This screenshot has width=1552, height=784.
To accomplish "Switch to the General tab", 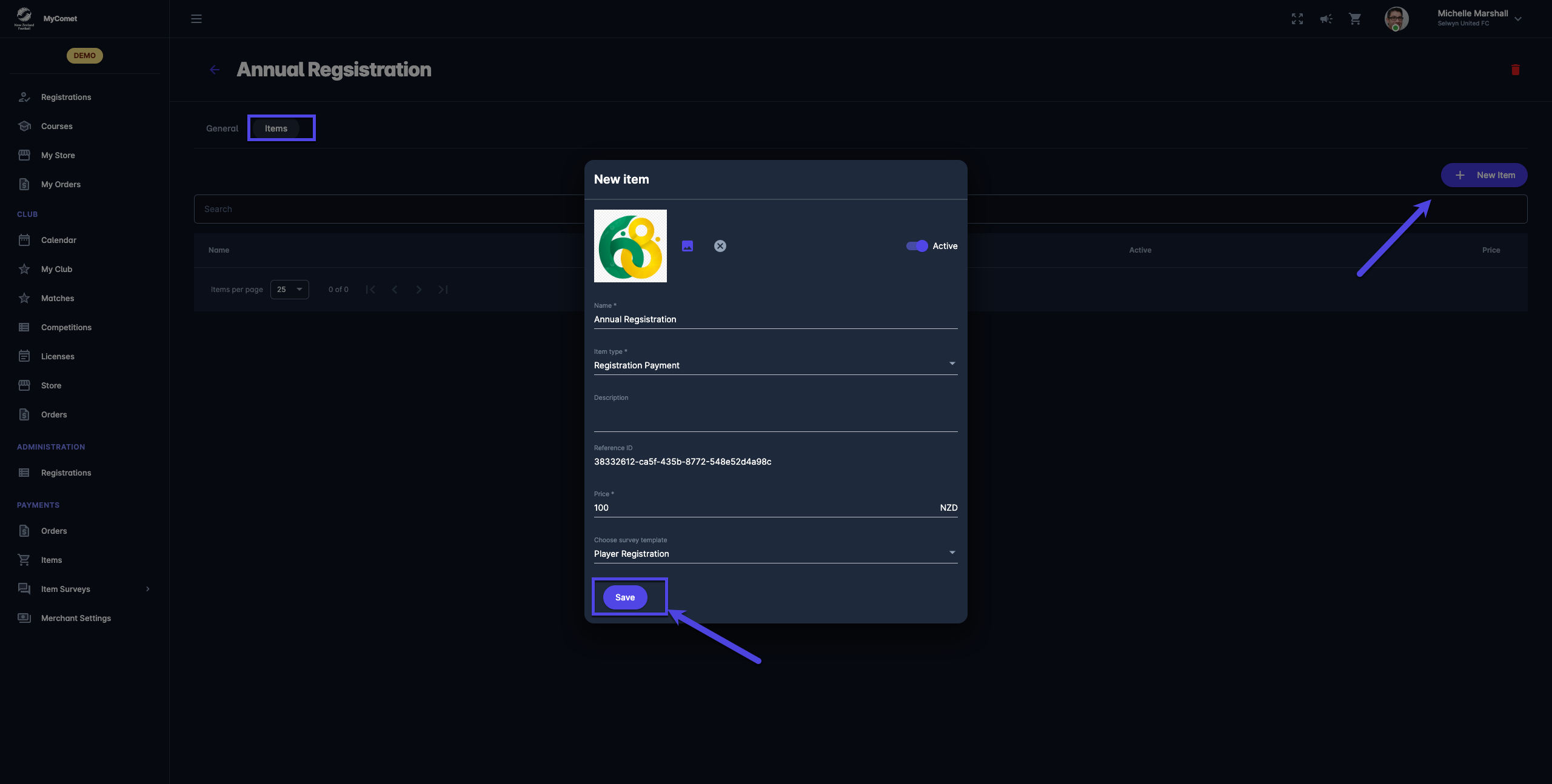I will [x=222, y=128].
